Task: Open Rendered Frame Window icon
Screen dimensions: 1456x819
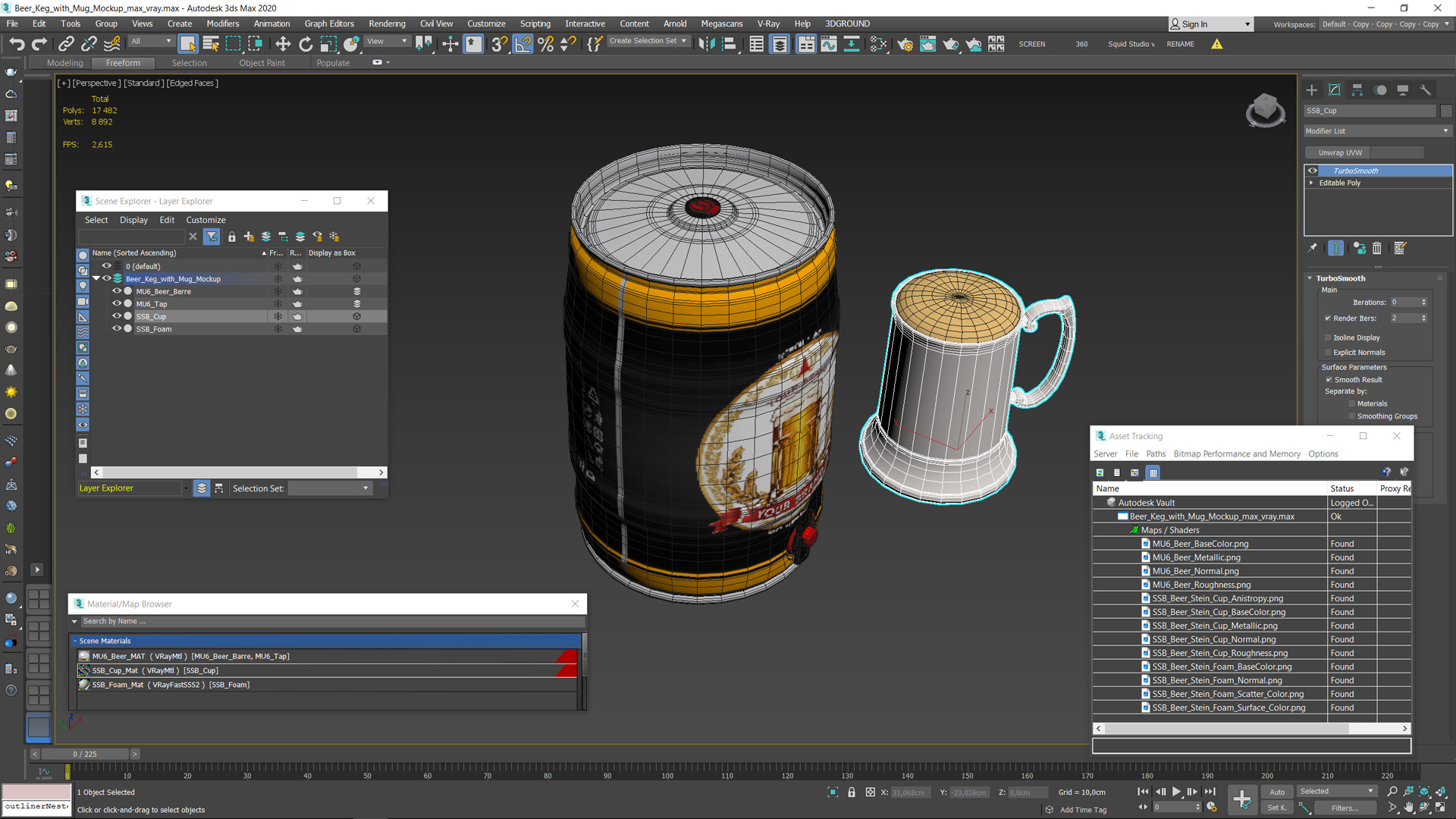Action: click(927, 44)
